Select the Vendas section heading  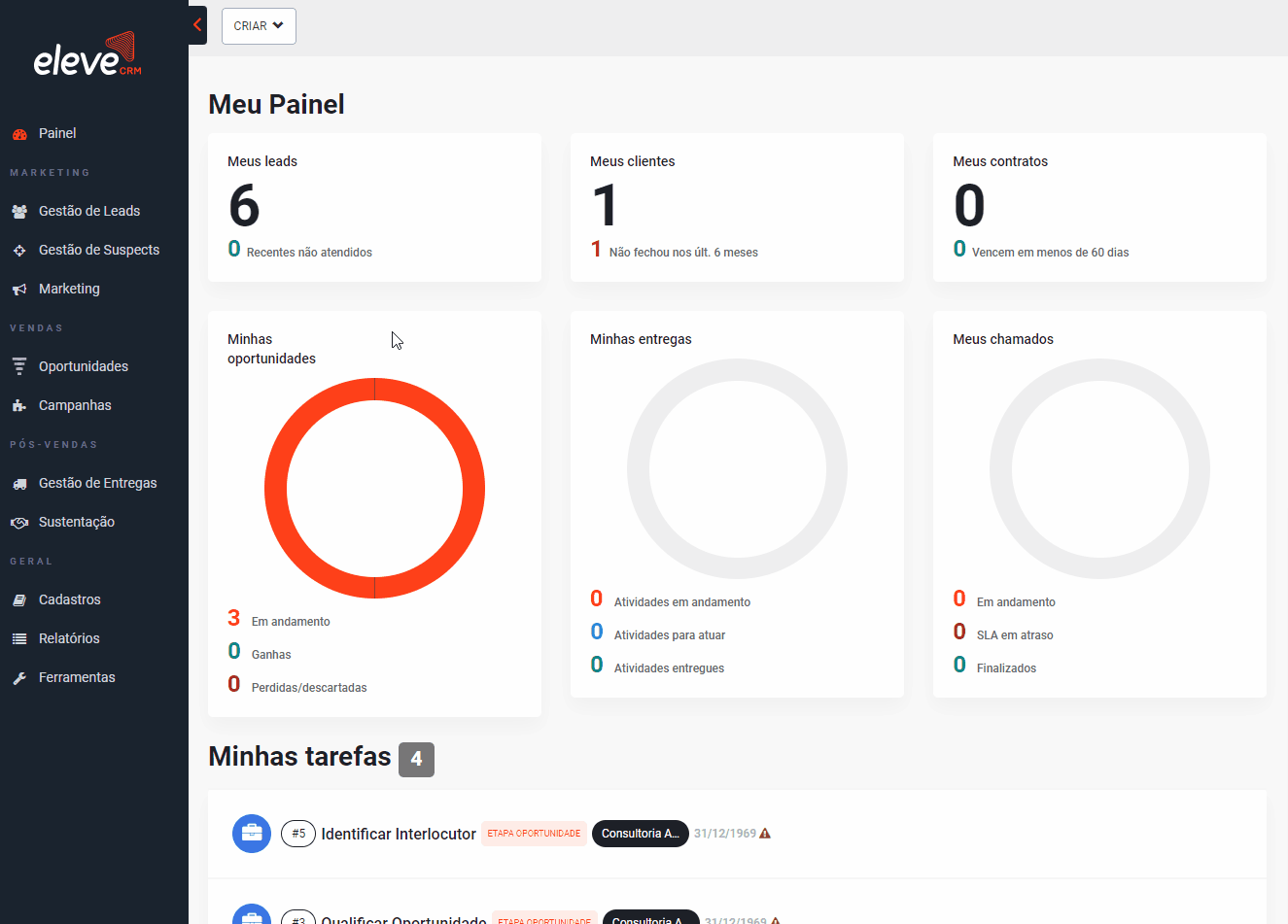[x=37, y=327]
